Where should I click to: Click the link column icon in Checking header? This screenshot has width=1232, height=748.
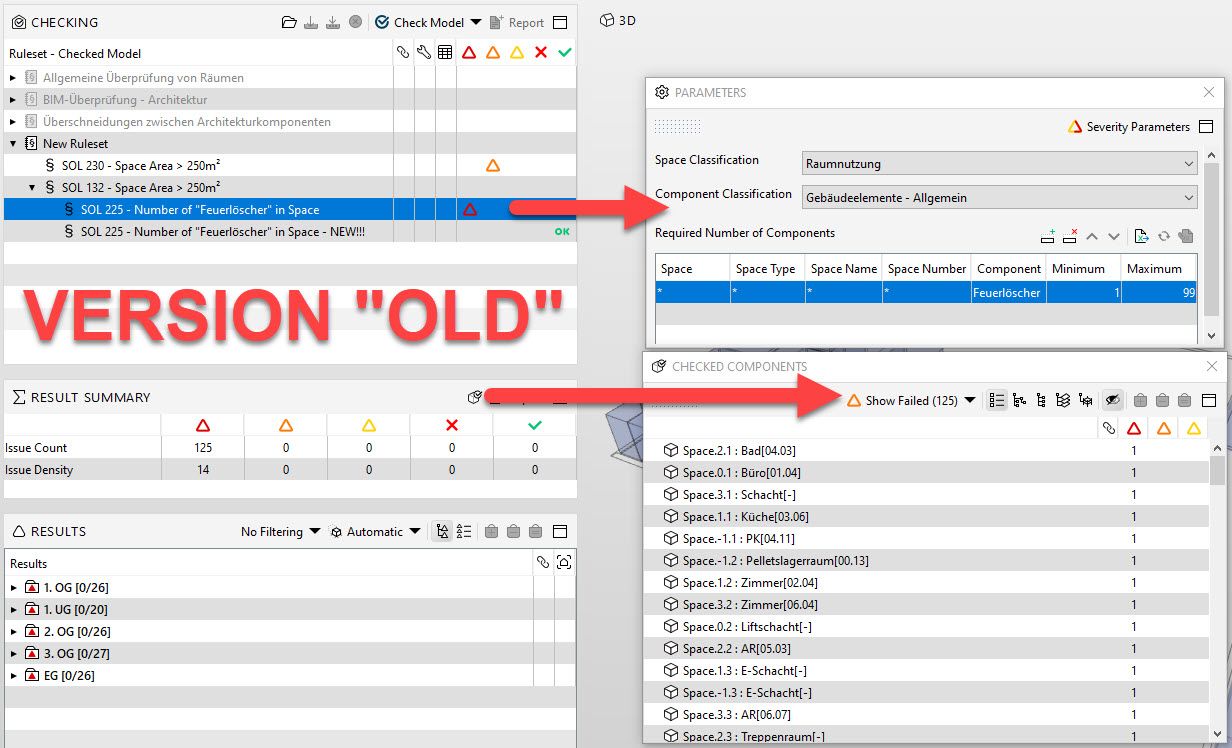point(403,53)
